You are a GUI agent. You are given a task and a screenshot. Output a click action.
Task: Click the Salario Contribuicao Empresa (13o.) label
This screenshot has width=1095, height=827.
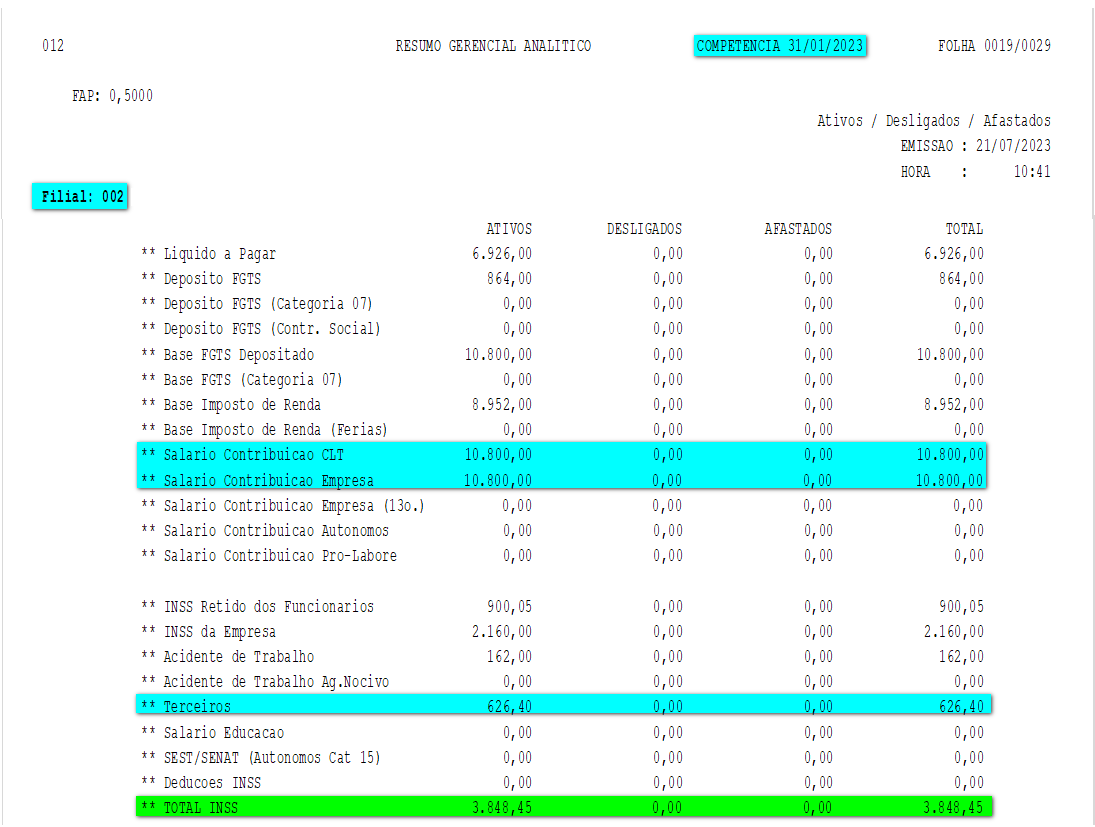(294, 506)
